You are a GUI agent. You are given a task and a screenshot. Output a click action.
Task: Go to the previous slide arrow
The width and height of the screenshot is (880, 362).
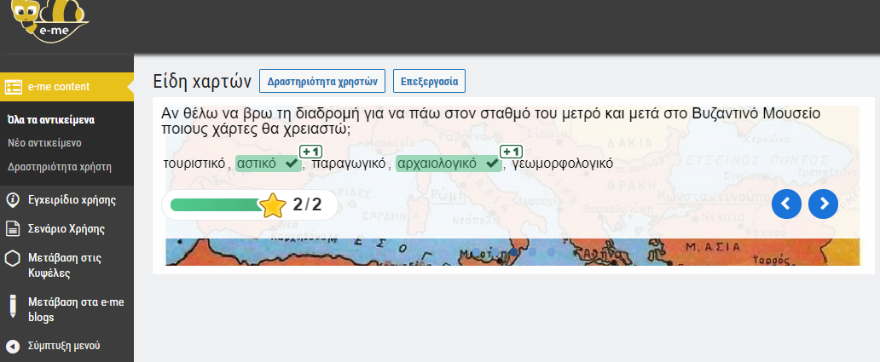coord(786,204)
